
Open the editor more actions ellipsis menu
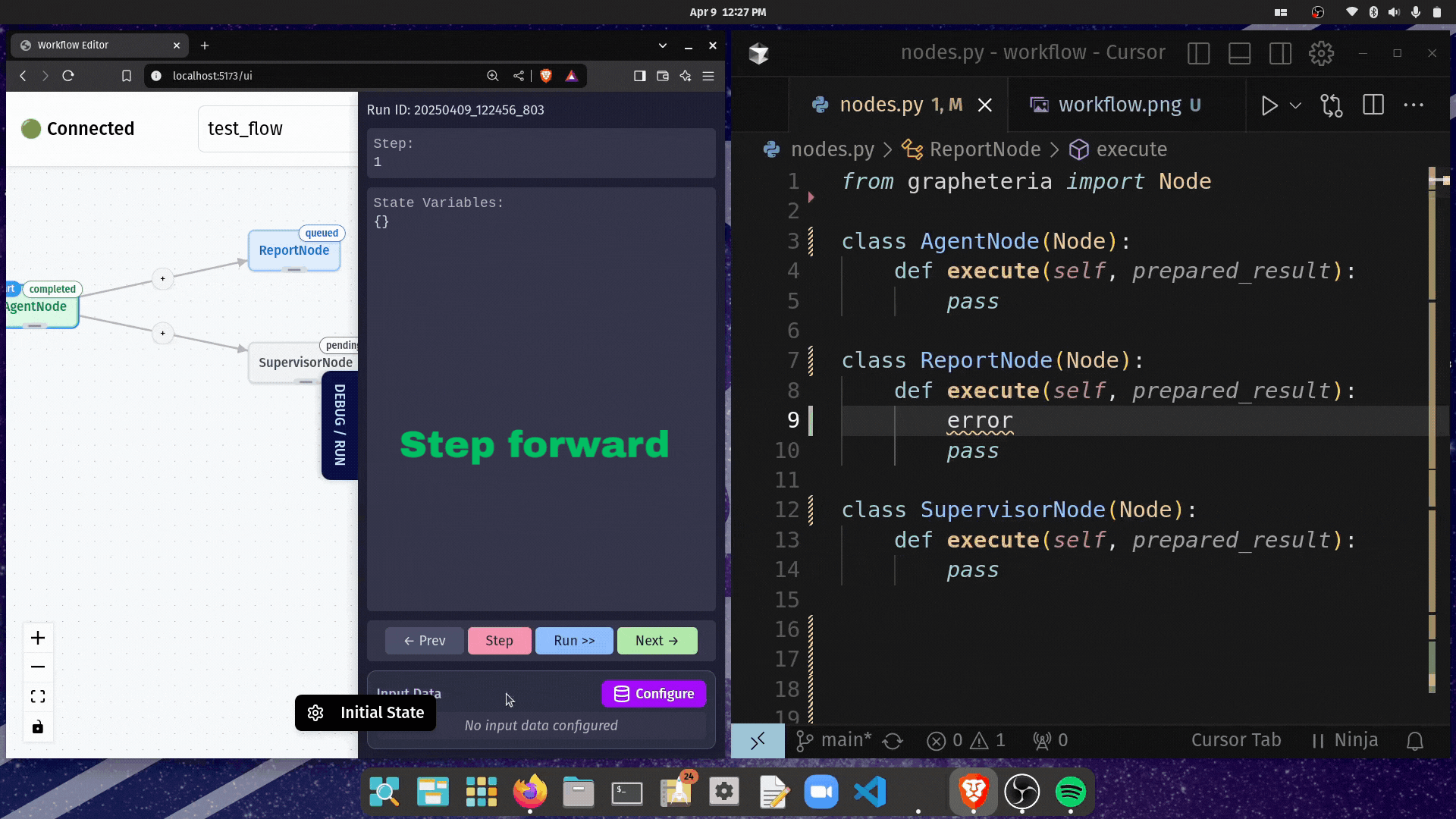tap(1414, 105)
